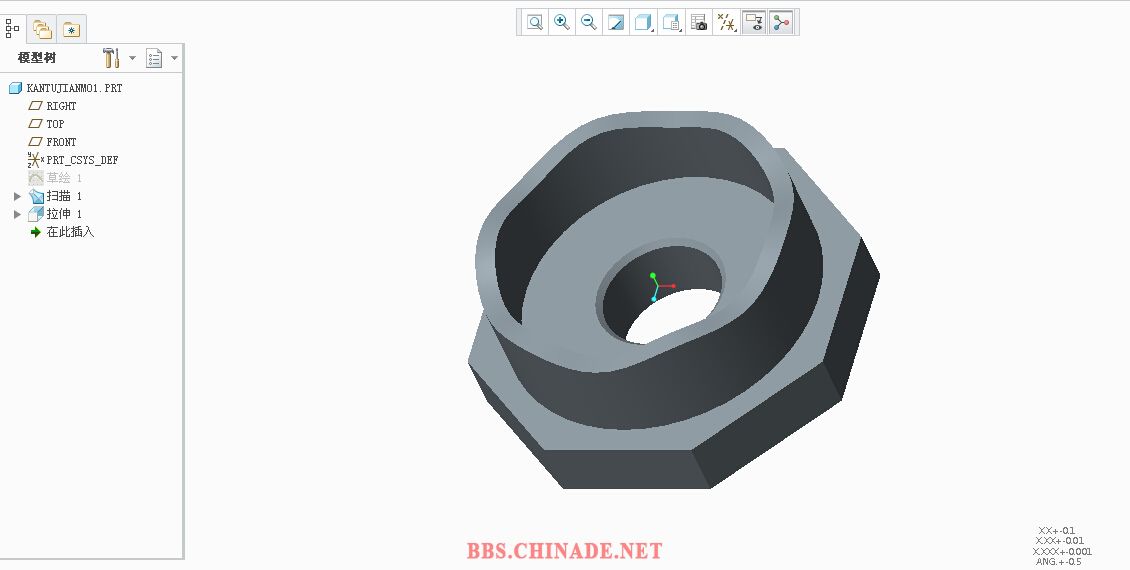Image resolution: width=1130 pixels, height=570 pixels.
Task: Switch to the Folder Browser tab
Action: tap(43, 30)
